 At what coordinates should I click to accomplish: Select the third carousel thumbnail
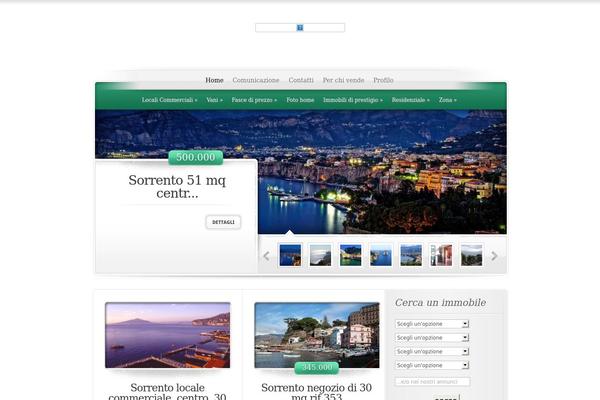[x=351, y=255]
